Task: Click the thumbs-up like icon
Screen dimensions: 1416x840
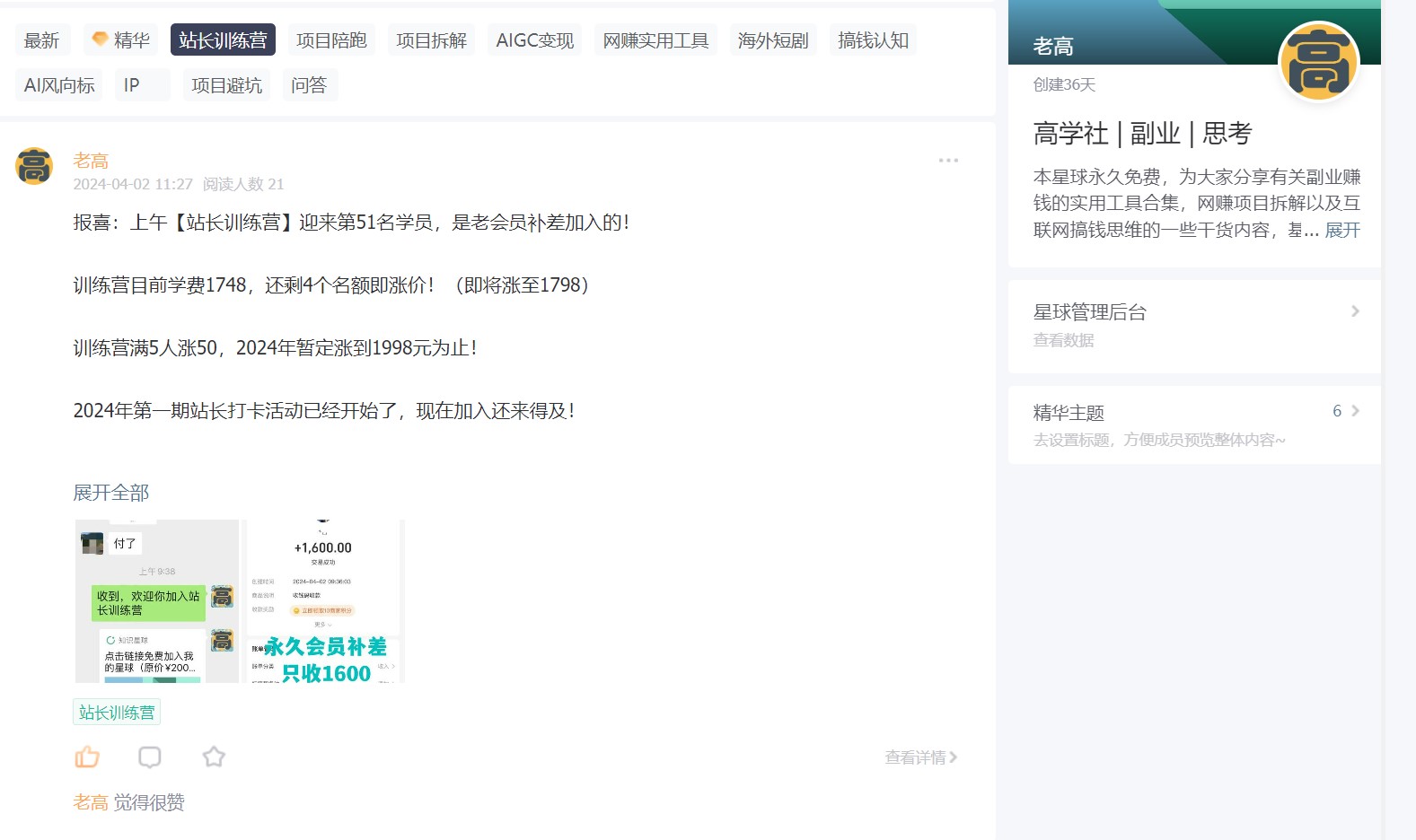Action: pyautogui.click(x=87, y=757)
